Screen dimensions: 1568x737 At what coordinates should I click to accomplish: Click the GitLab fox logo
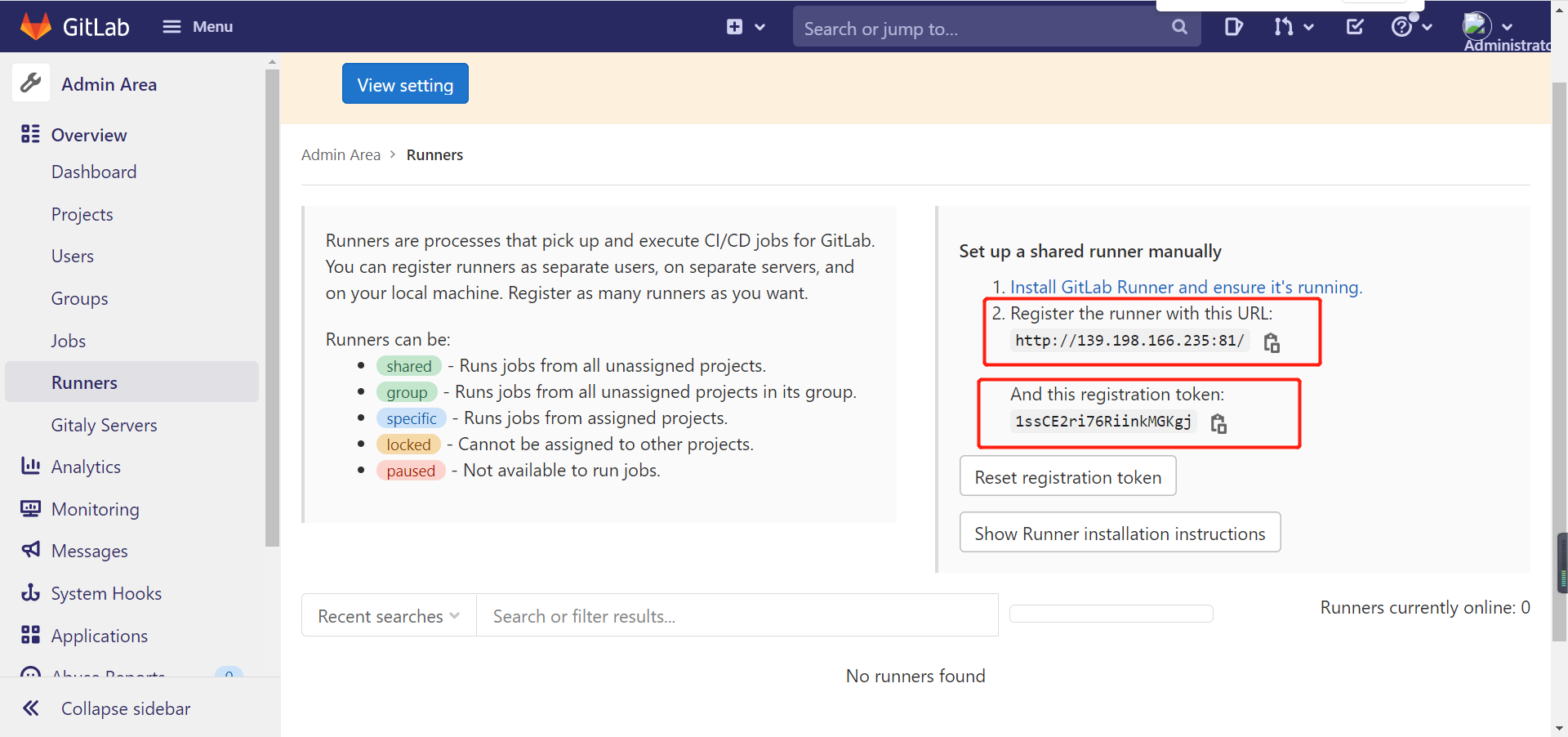(35, 26)
